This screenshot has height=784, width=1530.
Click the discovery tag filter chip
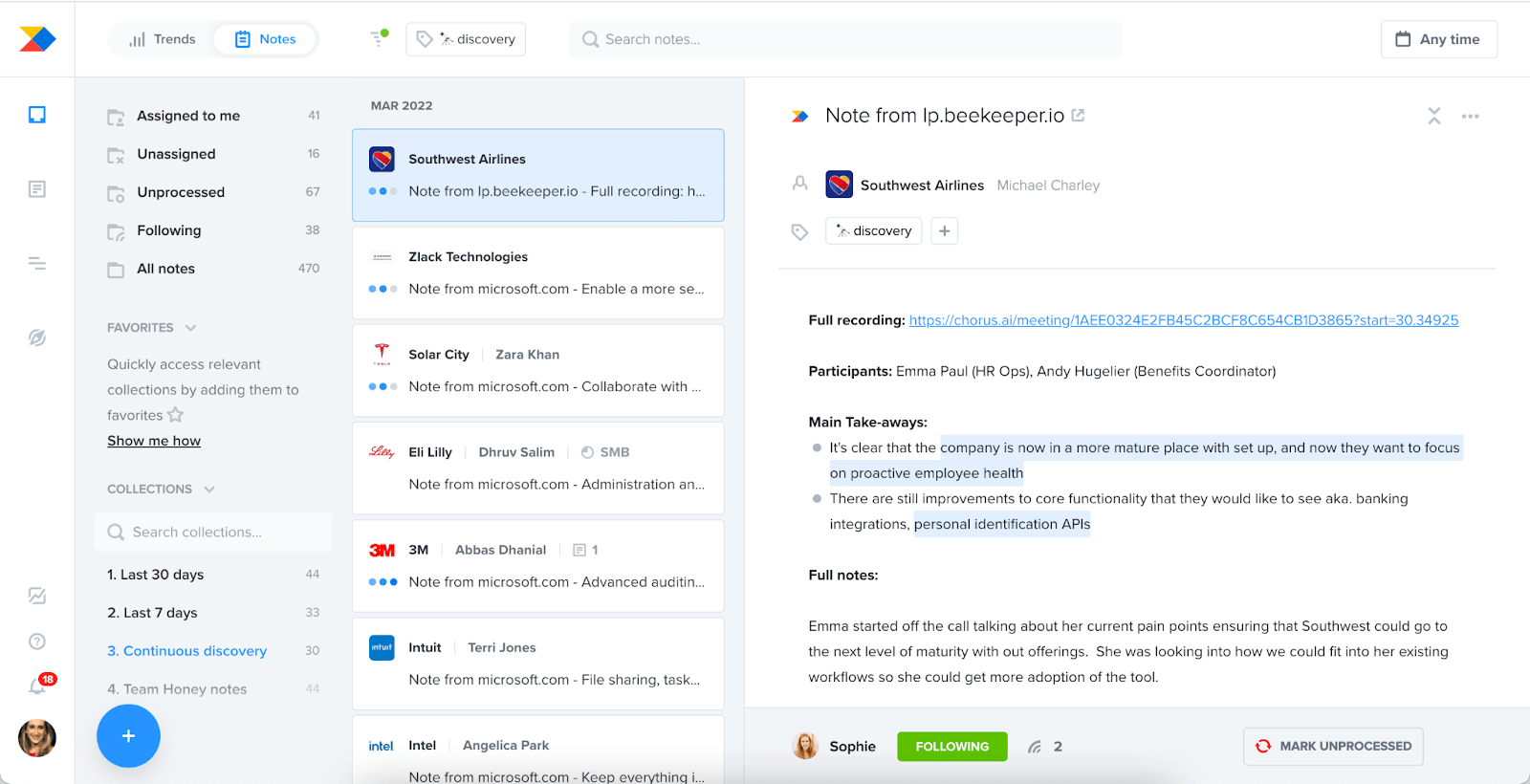click(466, 39)
